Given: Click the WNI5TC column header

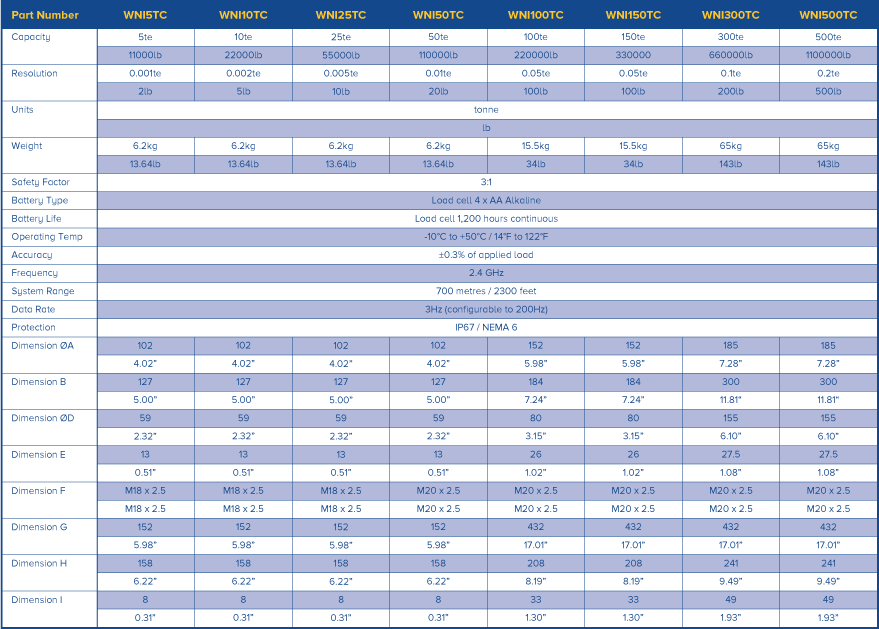Looking at the screenshot, I should (x=145, y=15).
